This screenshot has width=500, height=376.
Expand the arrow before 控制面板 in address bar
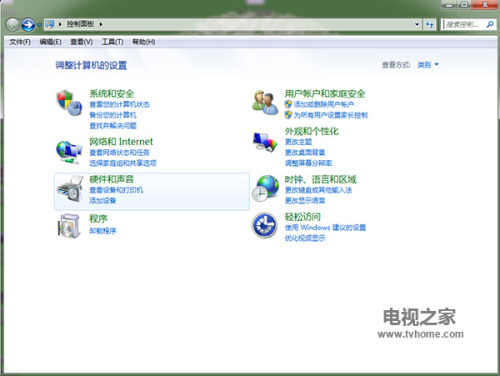click(x=60, y=24)
